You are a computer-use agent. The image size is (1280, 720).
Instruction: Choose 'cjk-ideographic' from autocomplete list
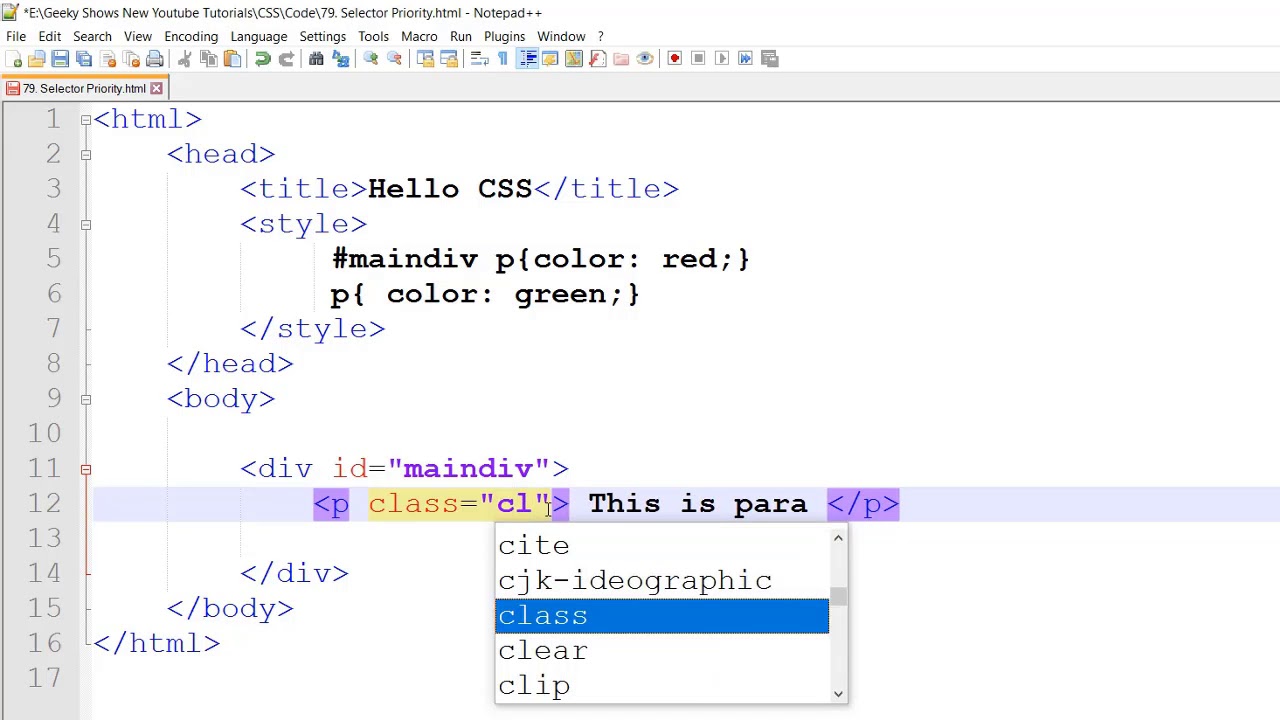click(662, 581)
